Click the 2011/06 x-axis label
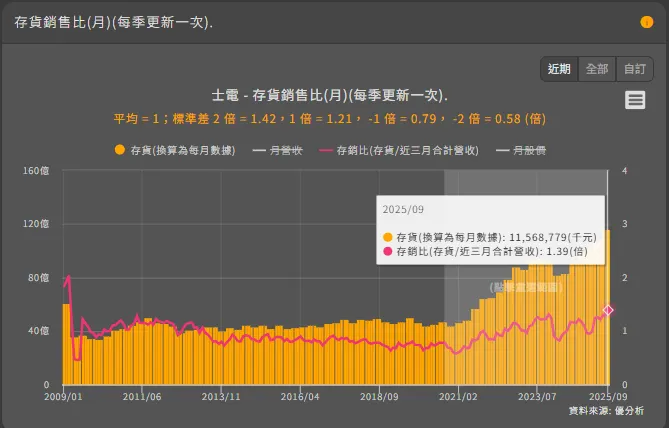Viewport: 669px width, 428px height. (x=142, y=396)
